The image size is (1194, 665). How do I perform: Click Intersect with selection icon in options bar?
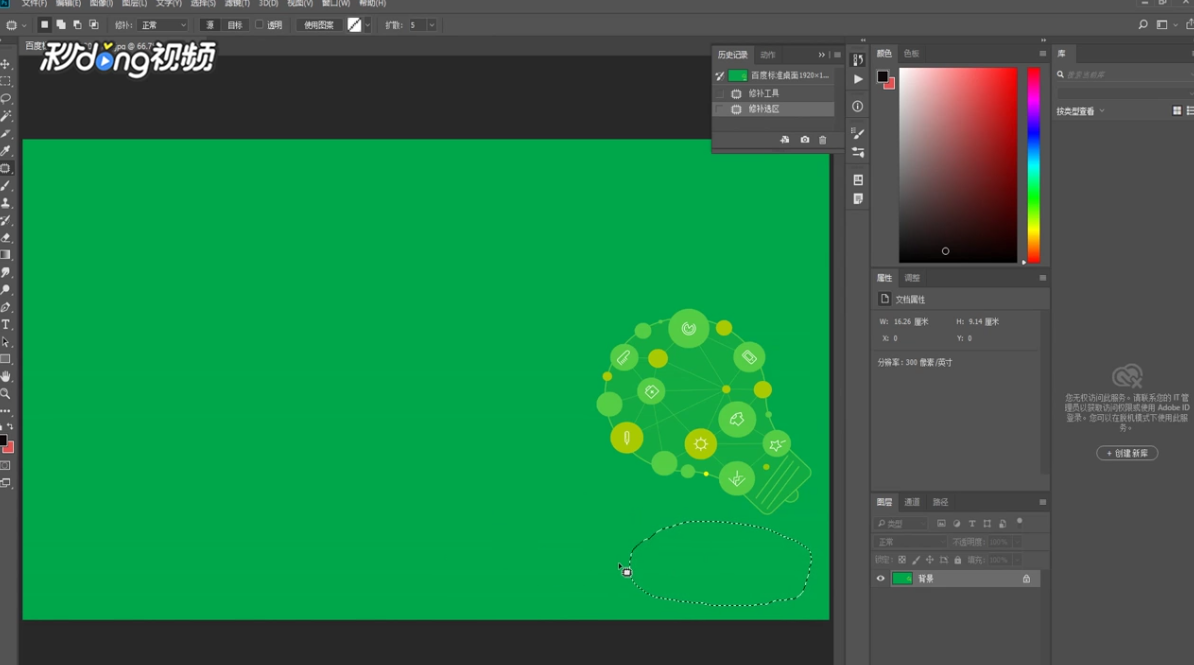(x=94, y=25)
